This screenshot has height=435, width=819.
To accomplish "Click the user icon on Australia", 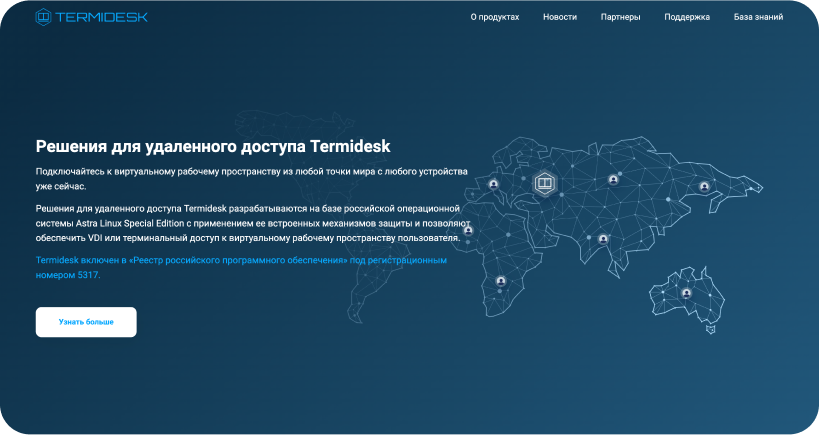I will coord(686,293).
